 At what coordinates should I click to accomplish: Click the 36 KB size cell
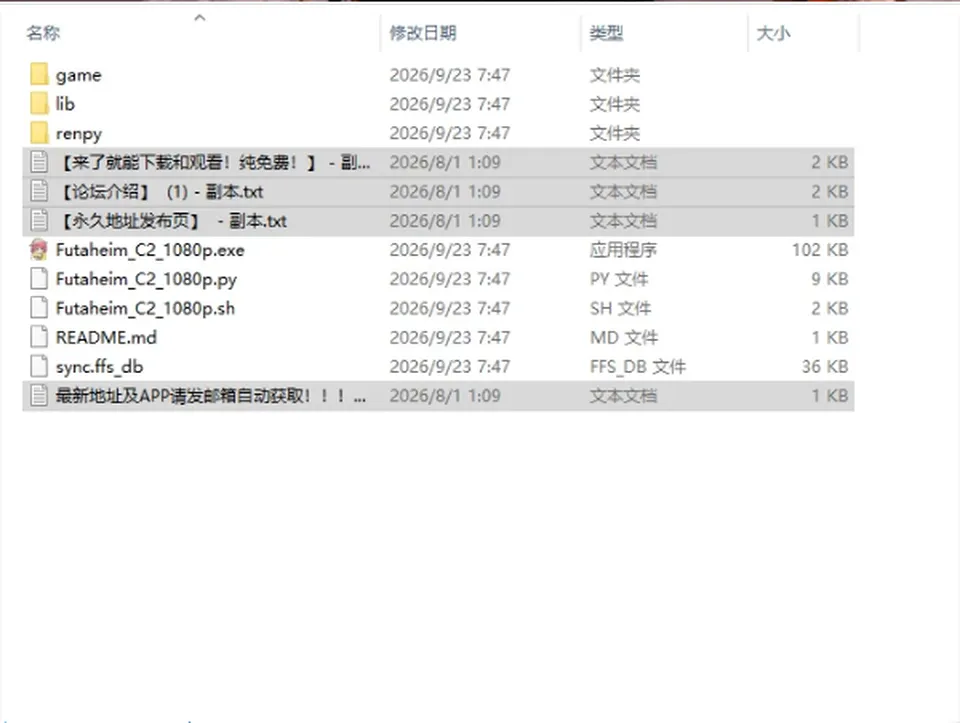coord(825,367)
